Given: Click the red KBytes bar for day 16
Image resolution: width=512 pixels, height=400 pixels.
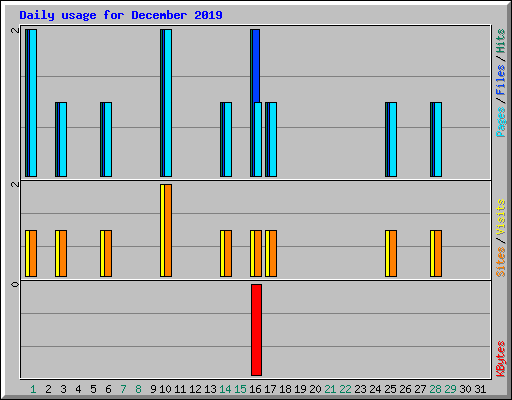Looking at the screenshot, I should click(256, 330).
